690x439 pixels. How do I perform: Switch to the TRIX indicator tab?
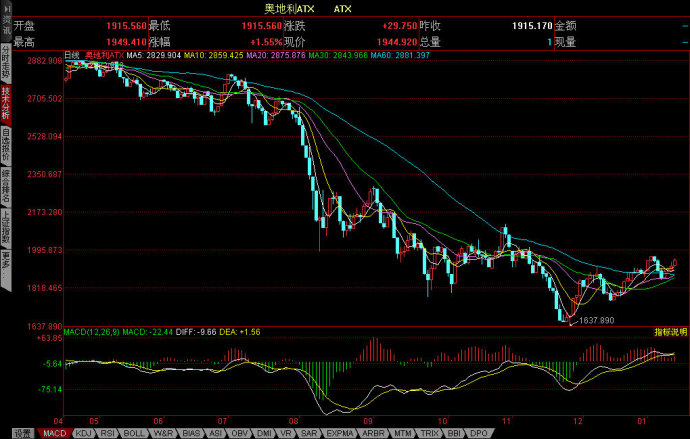pyautogui.click(x=427, y=433)
